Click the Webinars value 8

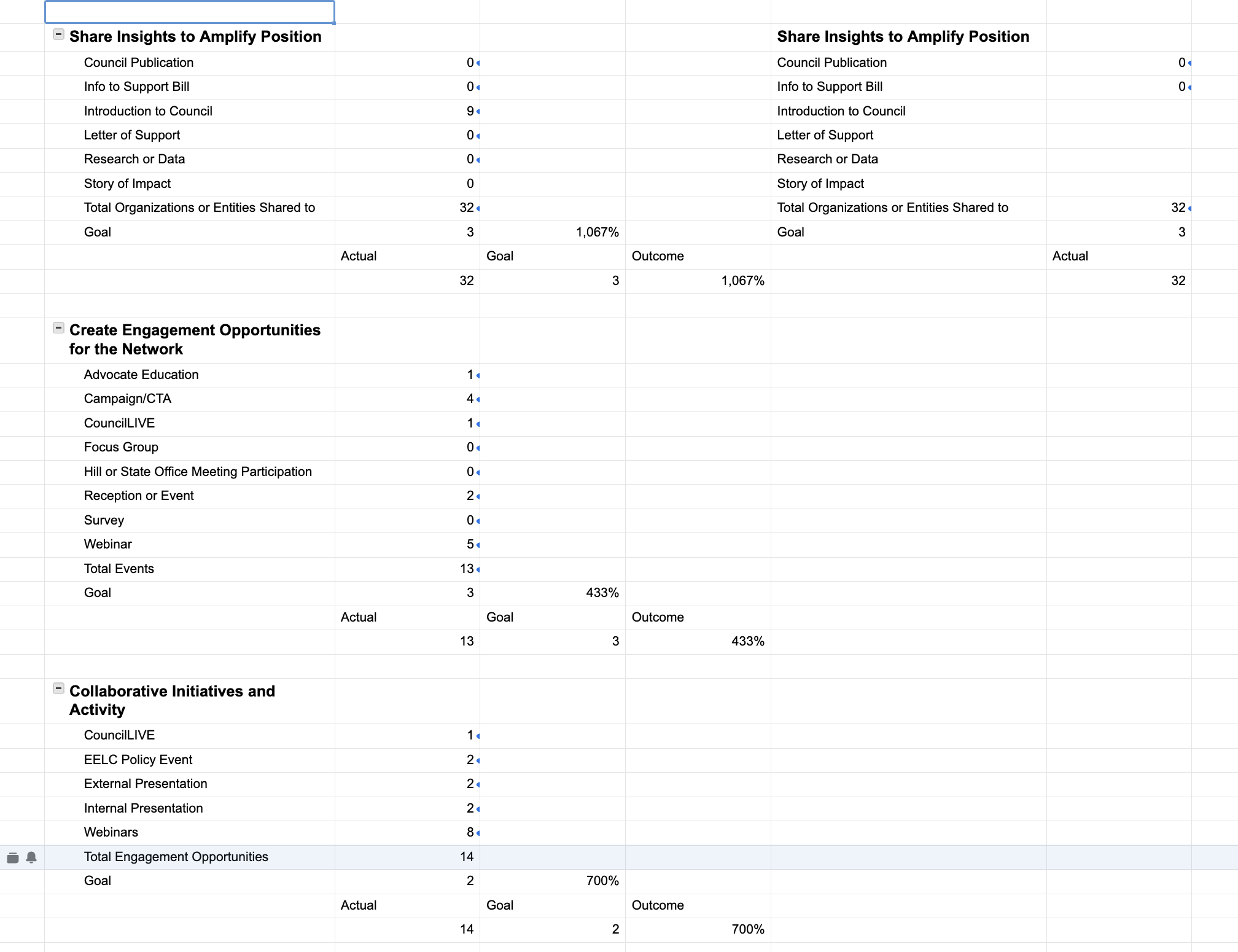coord(470,832)
